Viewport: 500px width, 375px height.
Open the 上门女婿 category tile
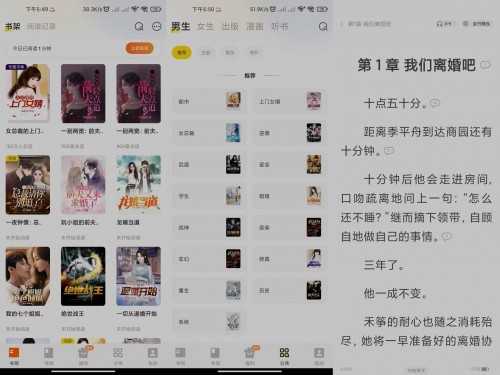290,101
